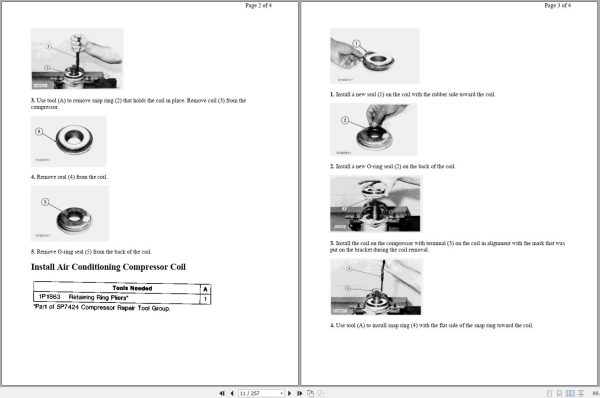Screen dimensions: 600x398
Task: Click the 'Page 3 of 4' label
Action: [x=558, y=5]
